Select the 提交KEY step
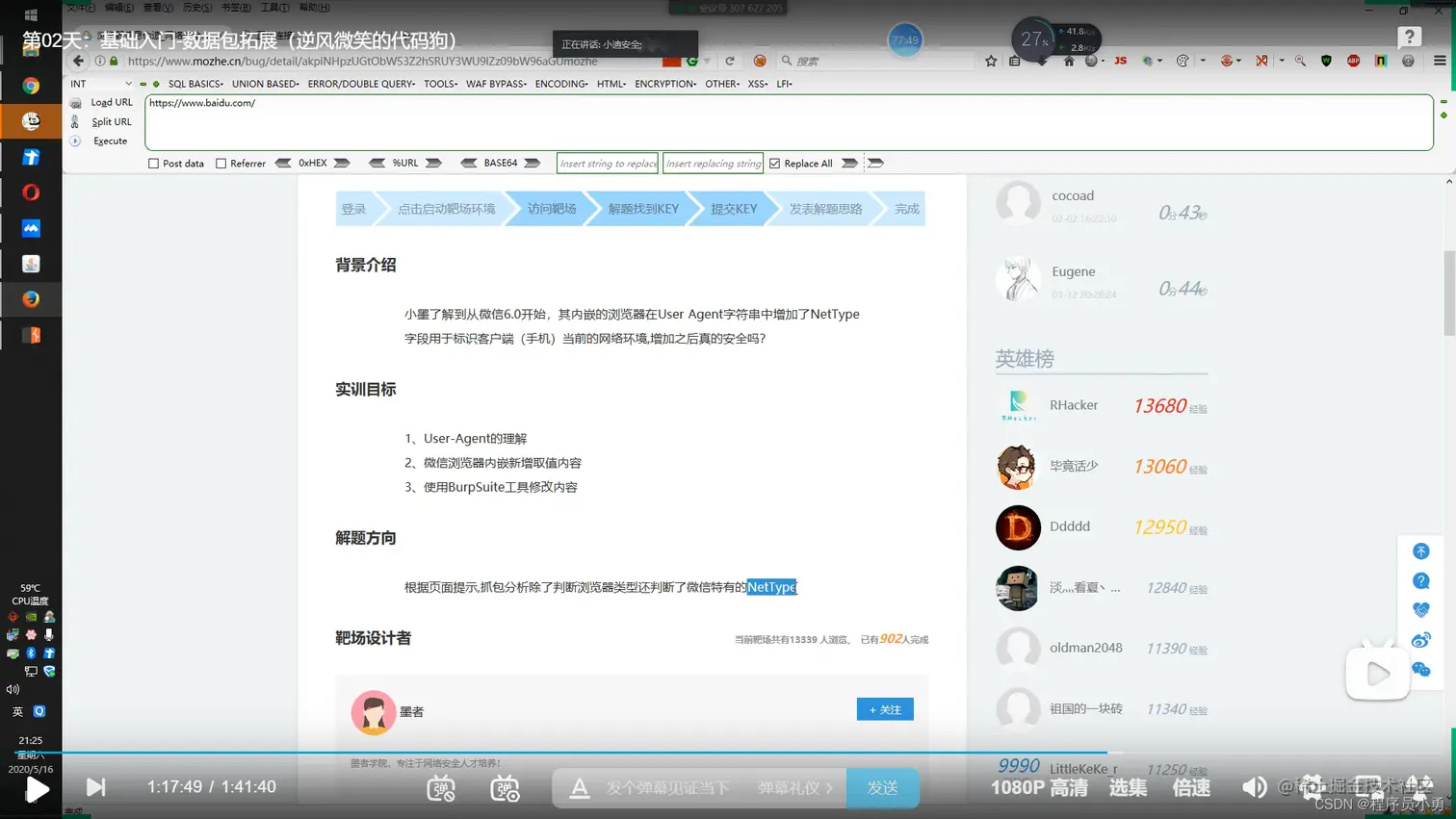Image resolution: width=1456 pixels, height=819 pixels. [x=734, y=209]
